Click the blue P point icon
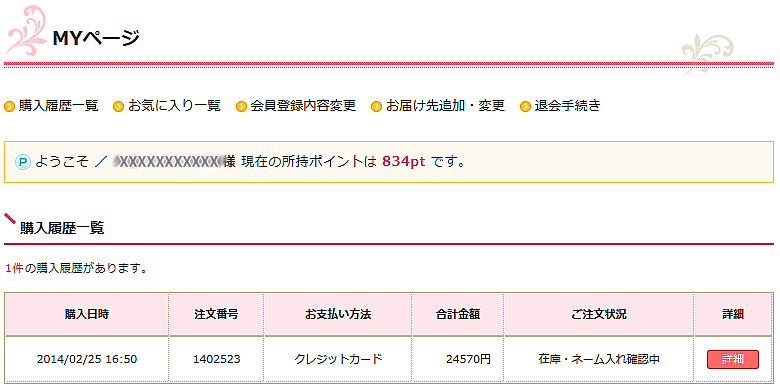This screenshot has height=390, width=780. click(x=23, y=162)
